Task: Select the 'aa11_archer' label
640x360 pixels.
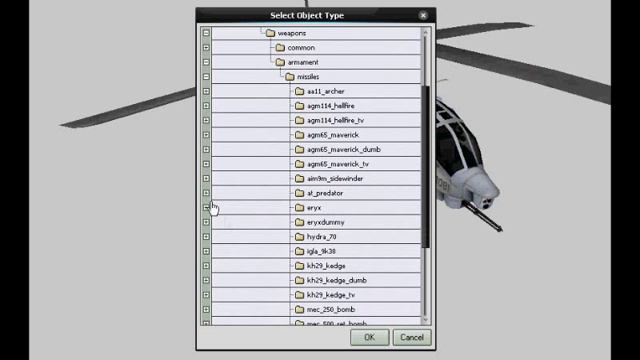Action: coord(326,91)
